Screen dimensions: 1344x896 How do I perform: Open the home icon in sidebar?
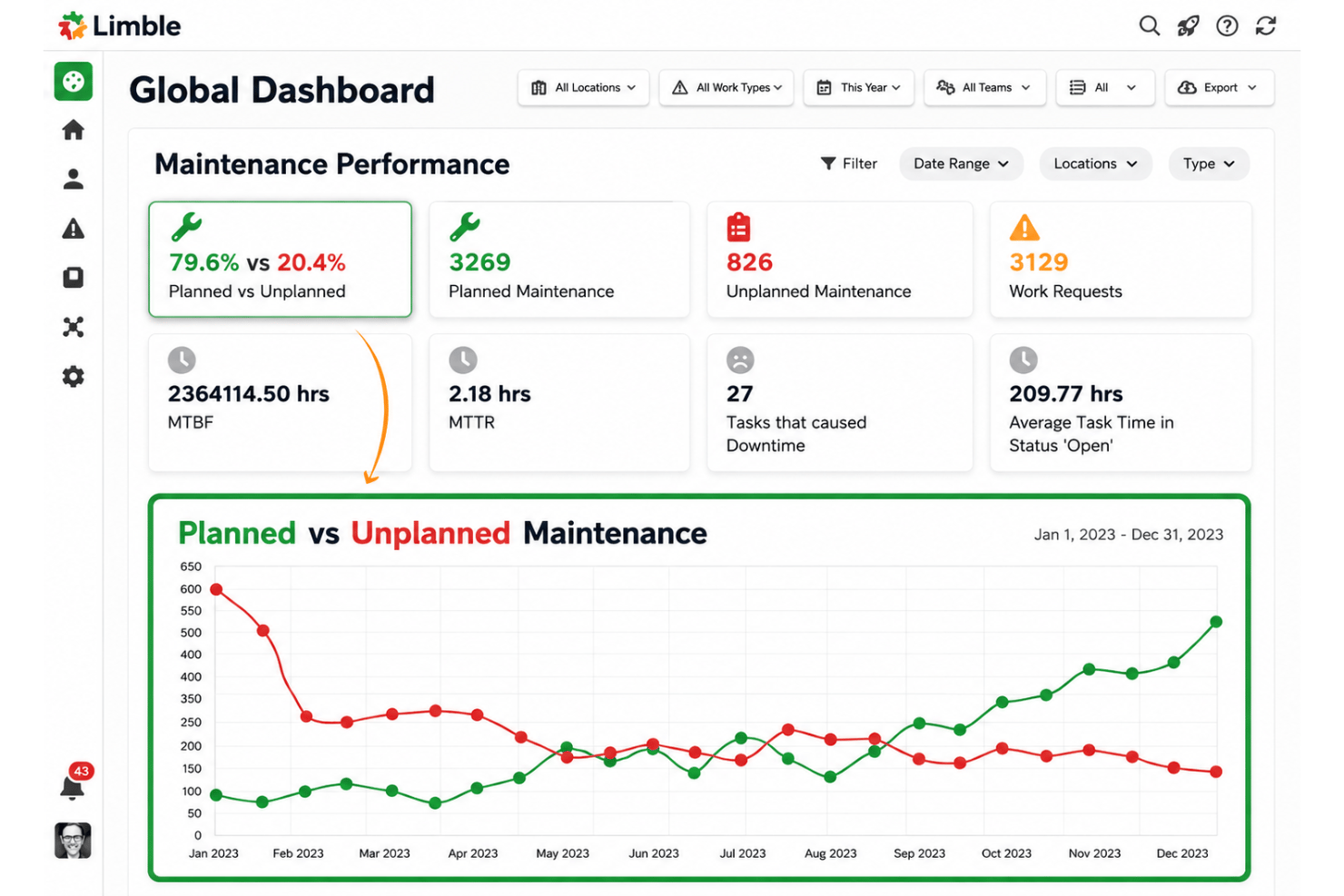(73, 130)
